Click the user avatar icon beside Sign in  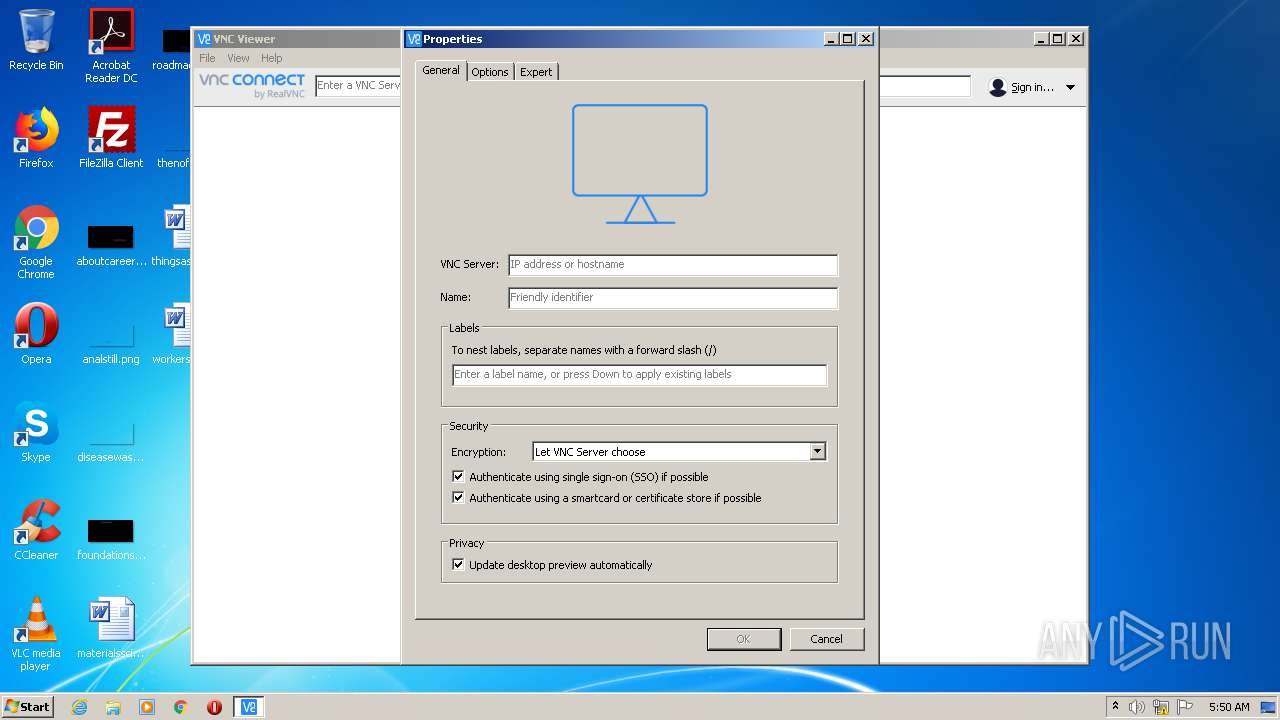(997, 87)
